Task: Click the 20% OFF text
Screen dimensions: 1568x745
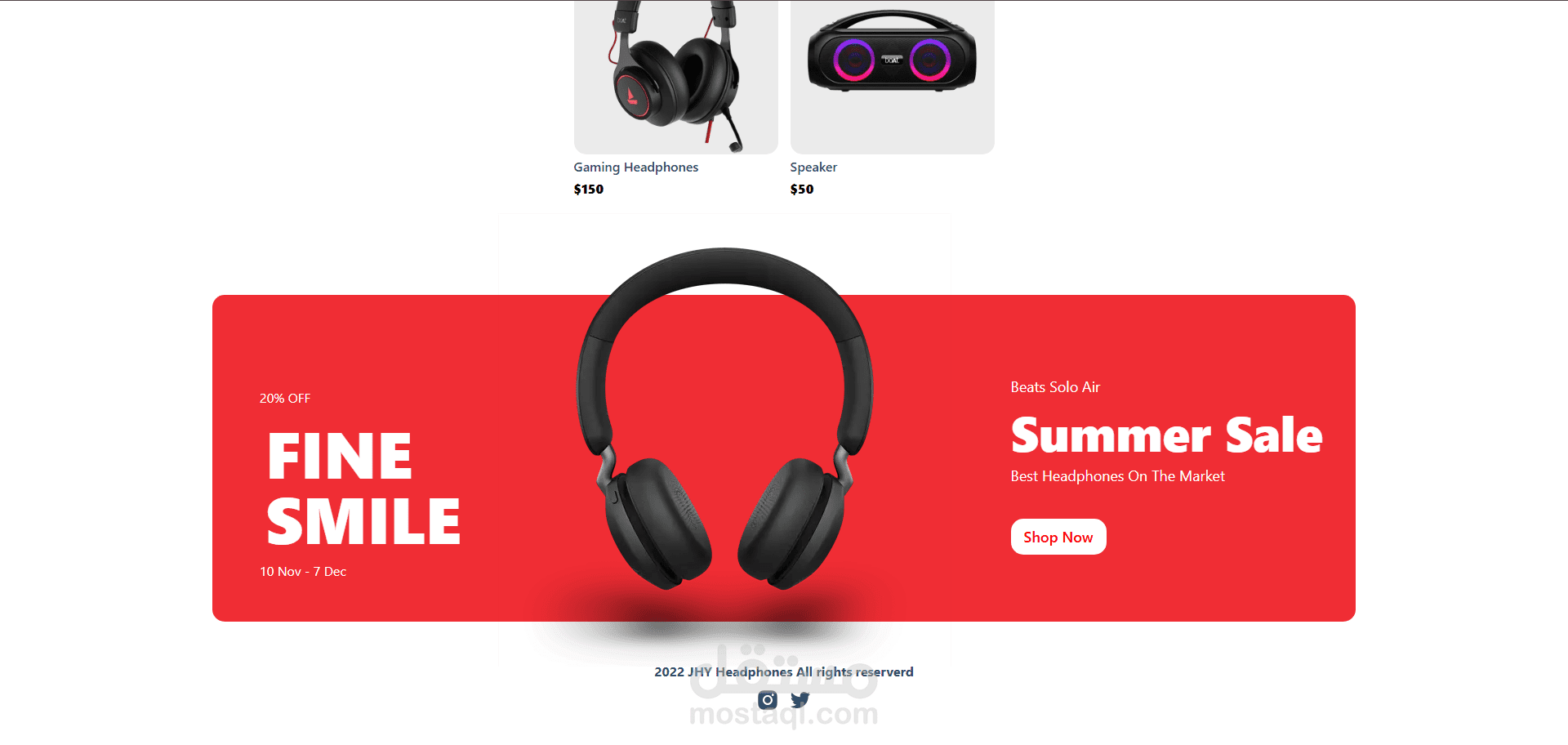Action: (285, 399)
